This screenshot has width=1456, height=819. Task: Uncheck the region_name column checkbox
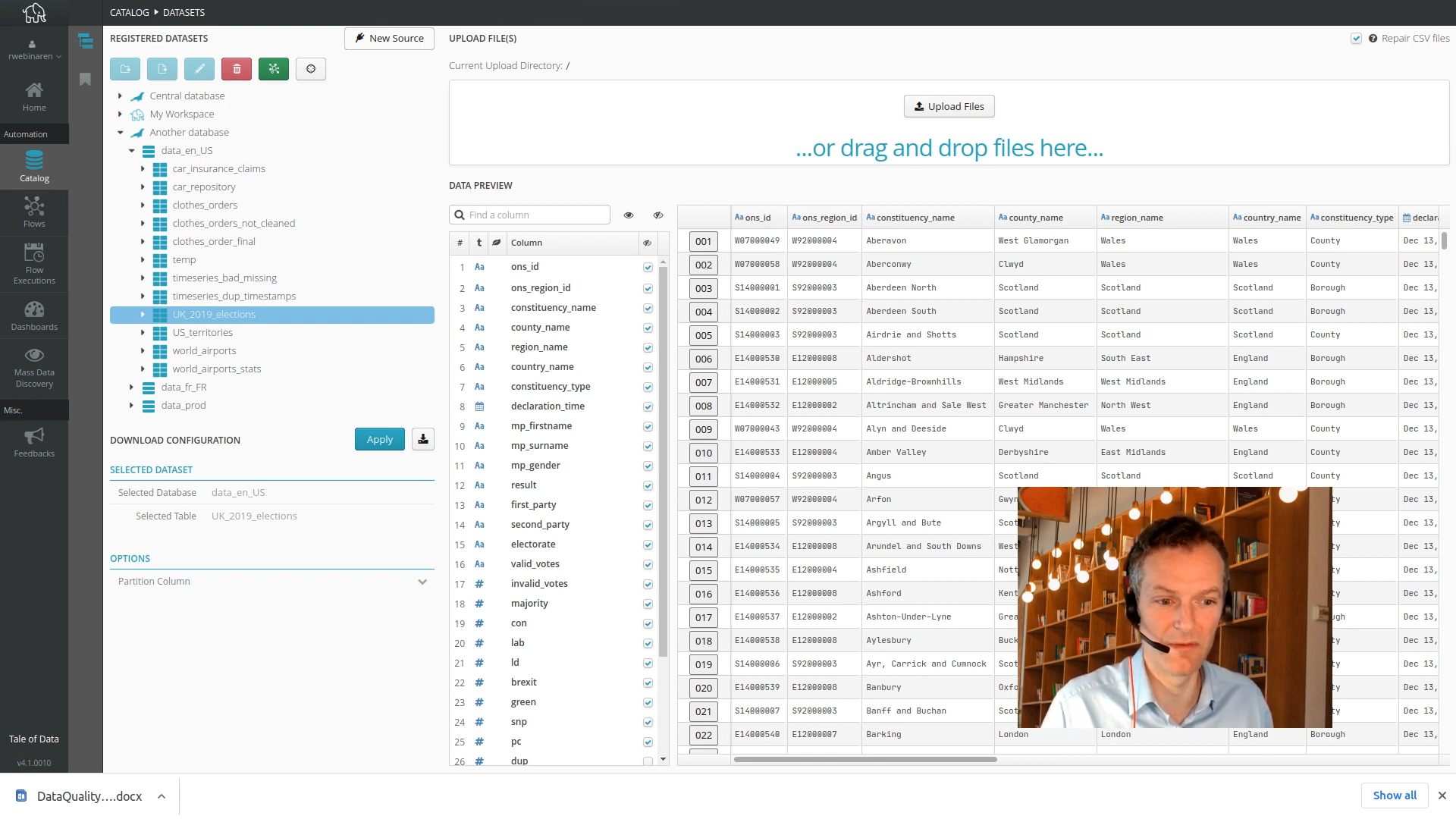click(x=648, y=348)
